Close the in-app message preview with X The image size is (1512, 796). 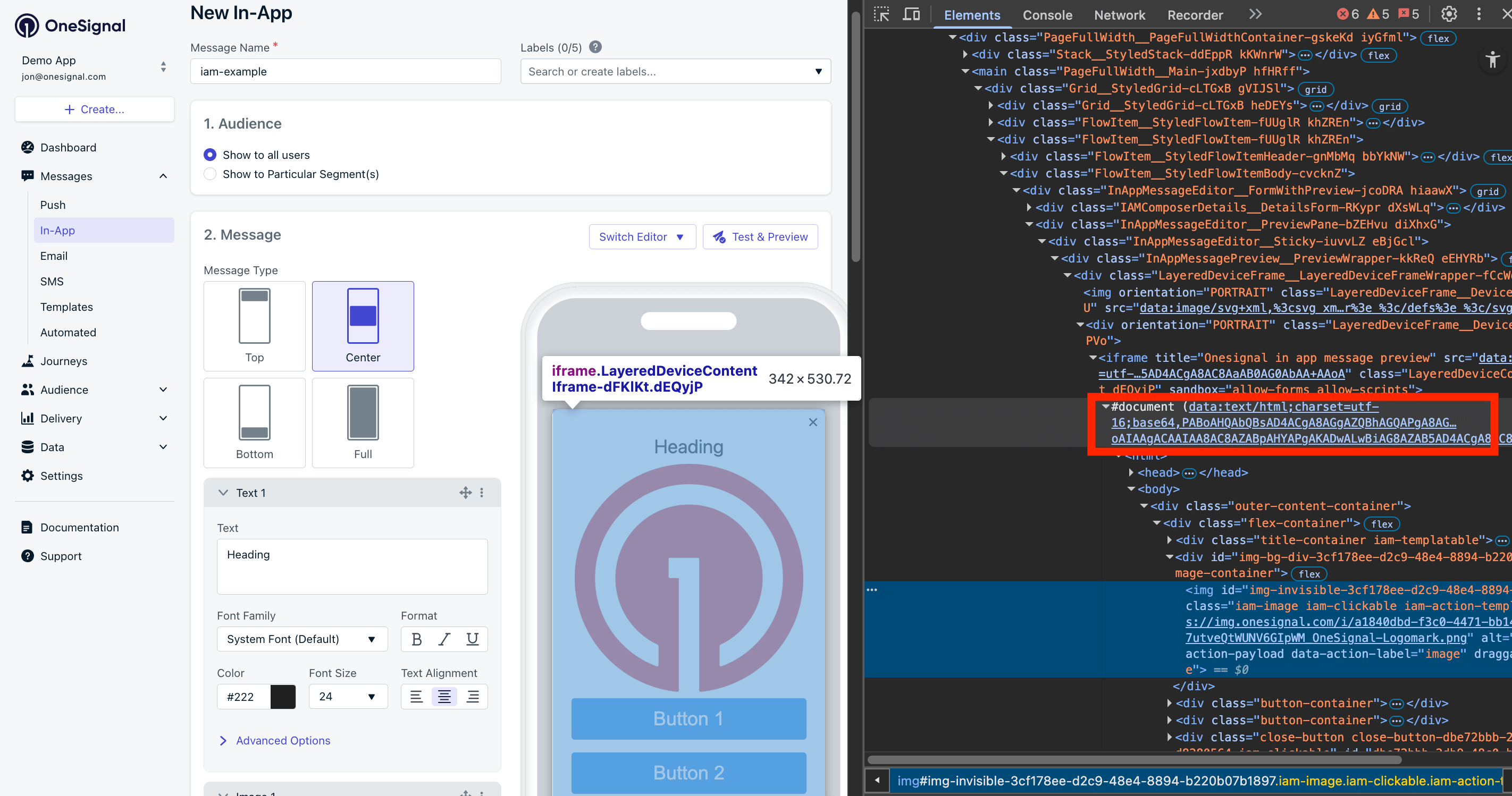(813, 422)
